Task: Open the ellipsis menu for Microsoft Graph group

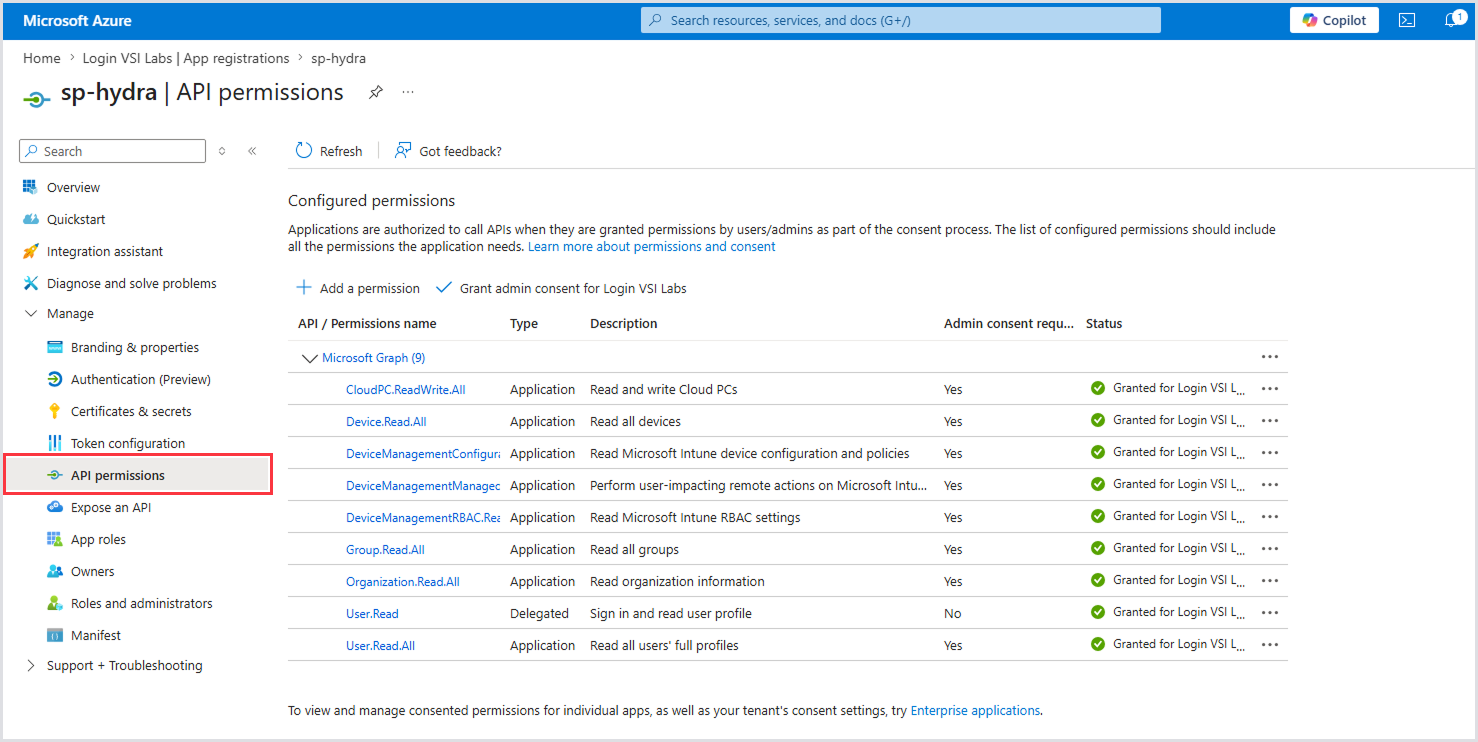Action: tap(1270, 357)
